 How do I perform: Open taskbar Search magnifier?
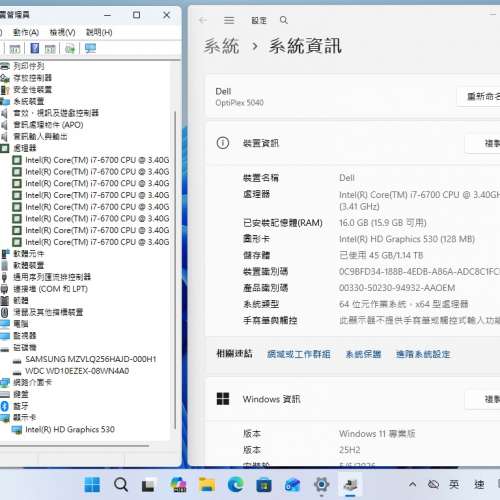(121, 484)
